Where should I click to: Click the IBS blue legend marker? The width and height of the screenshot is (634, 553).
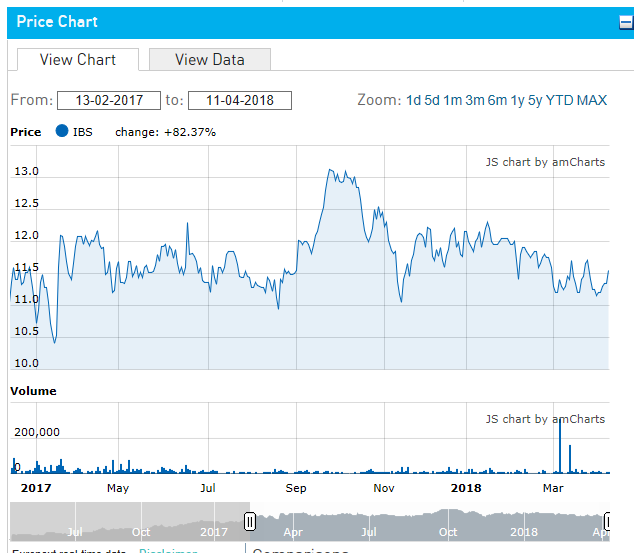(62, 131)
